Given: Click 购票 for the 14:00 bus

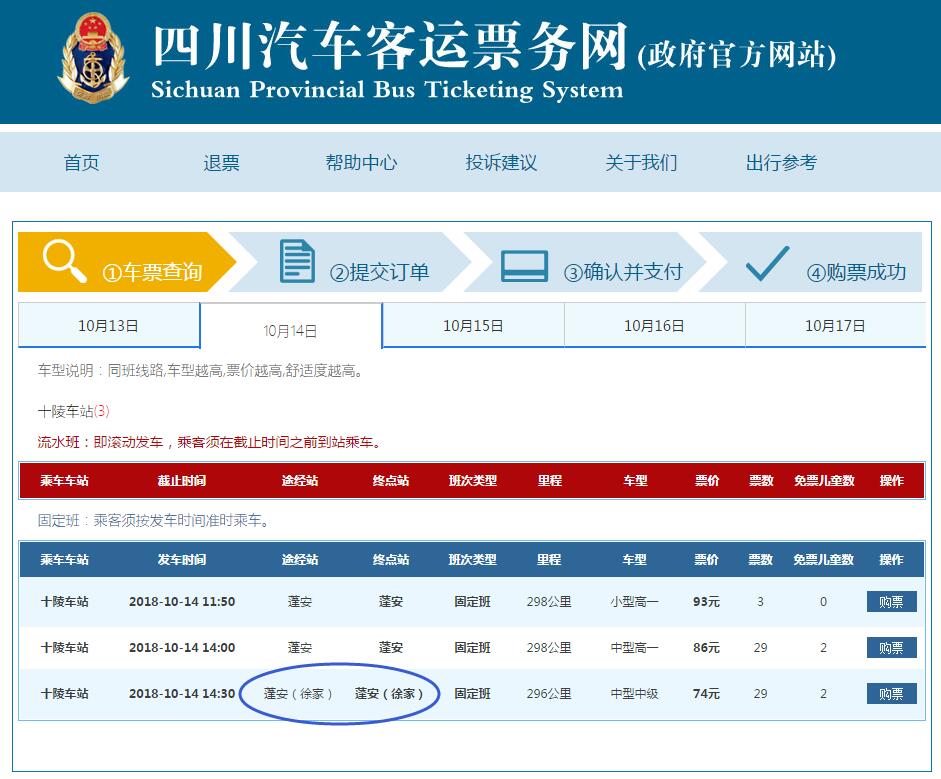Looking at the screenshot, I should click(891, 648).
